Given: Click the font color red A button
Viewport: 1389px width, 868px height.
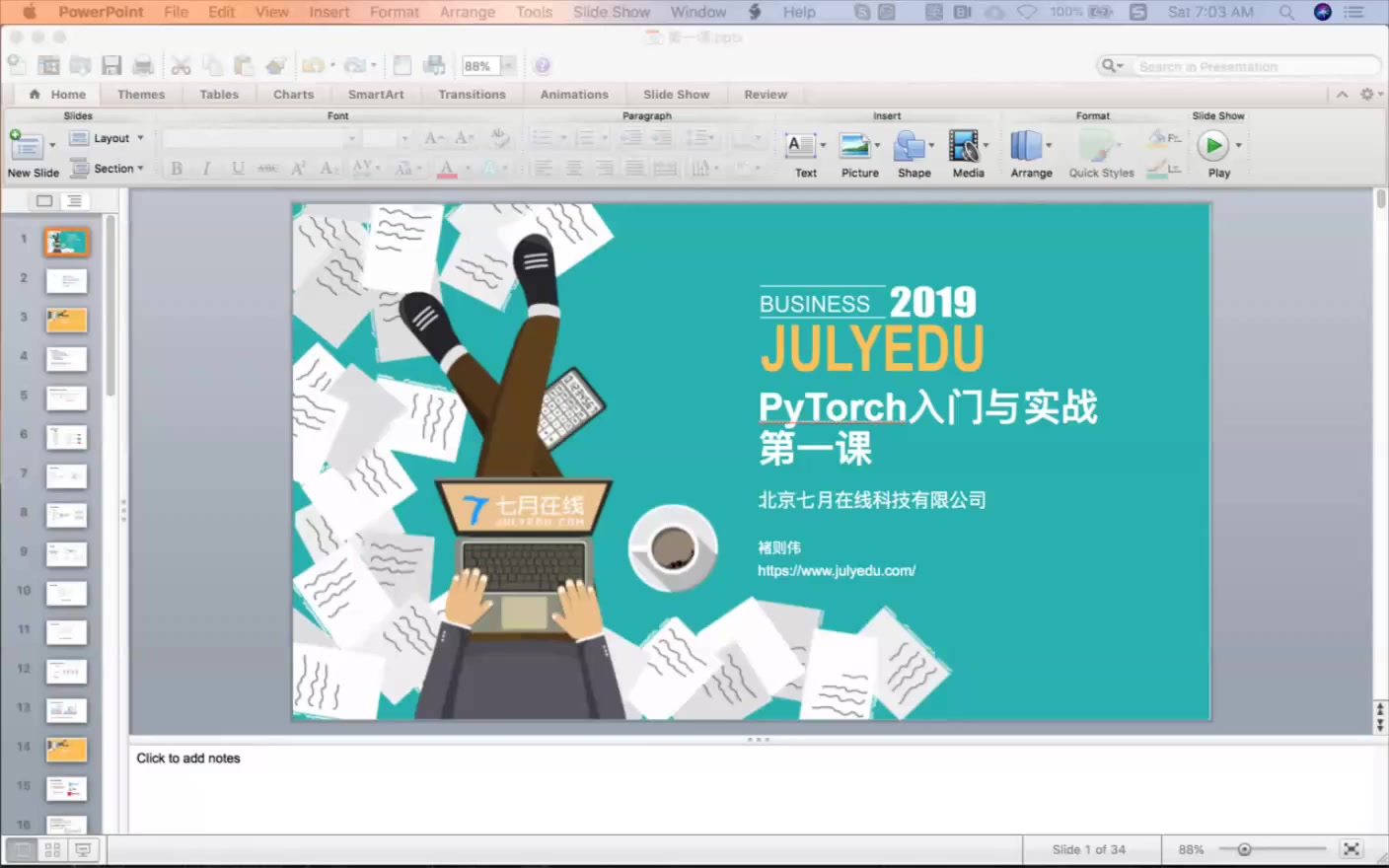Looking at the screenshot, I should point(447,169).
